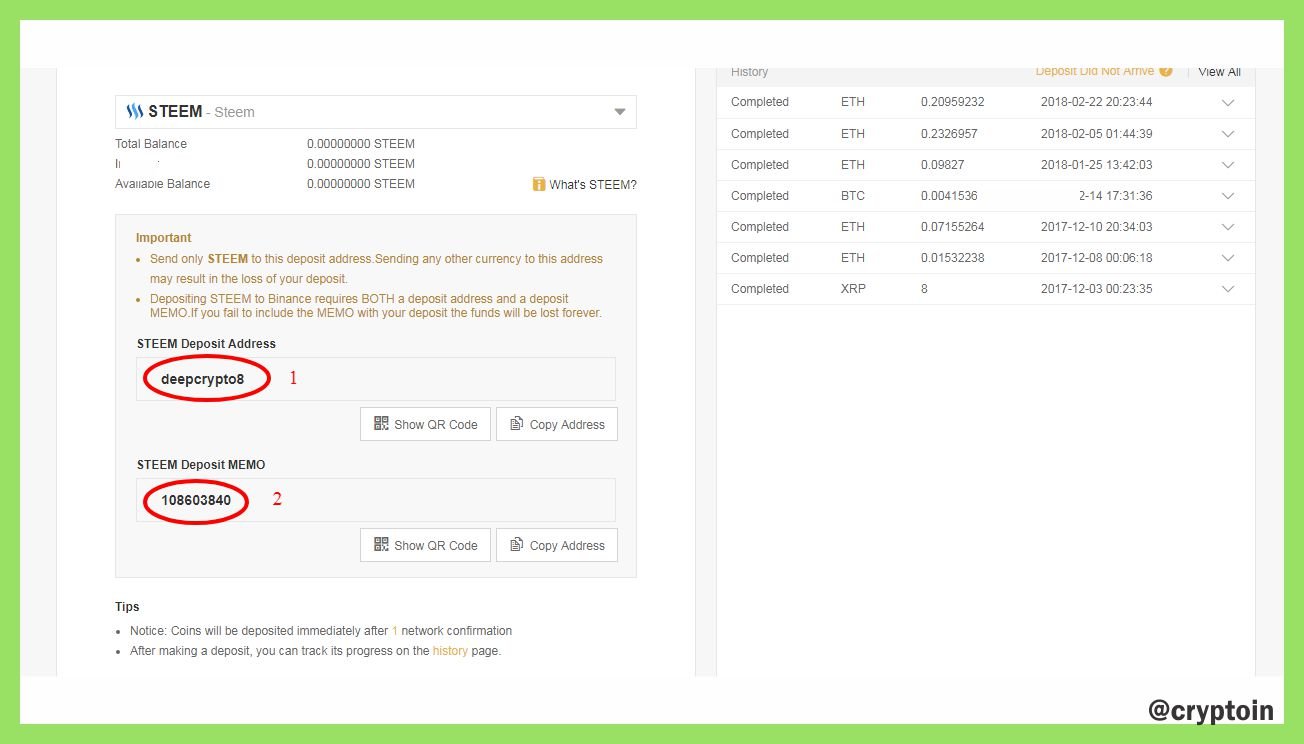
Task: Copy Address for the STEEM deposit address
Action: coord(557,424)
